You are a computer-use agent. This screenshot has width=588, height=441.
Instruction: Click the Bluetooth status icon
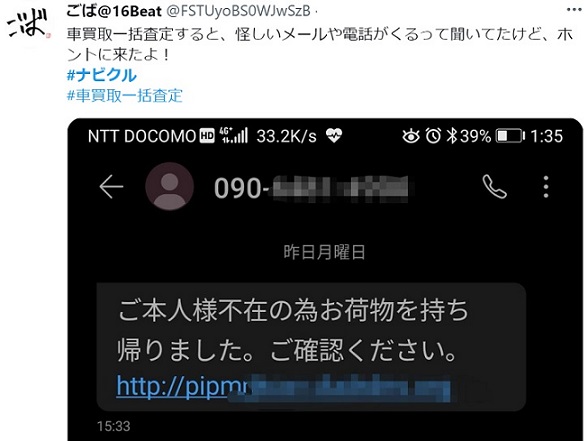[x=452, y=135]
